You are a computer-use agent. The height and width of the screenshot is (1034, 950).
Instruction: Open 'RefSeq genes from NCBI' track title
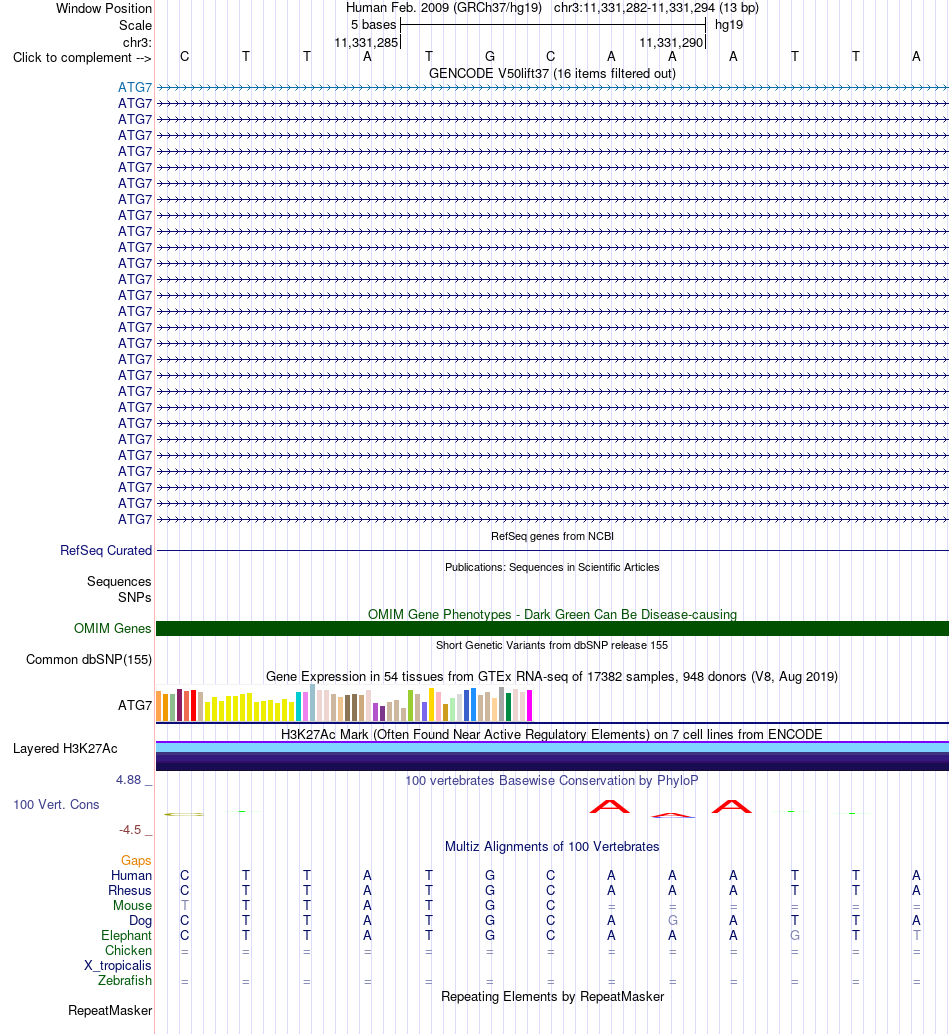point(552,536)
